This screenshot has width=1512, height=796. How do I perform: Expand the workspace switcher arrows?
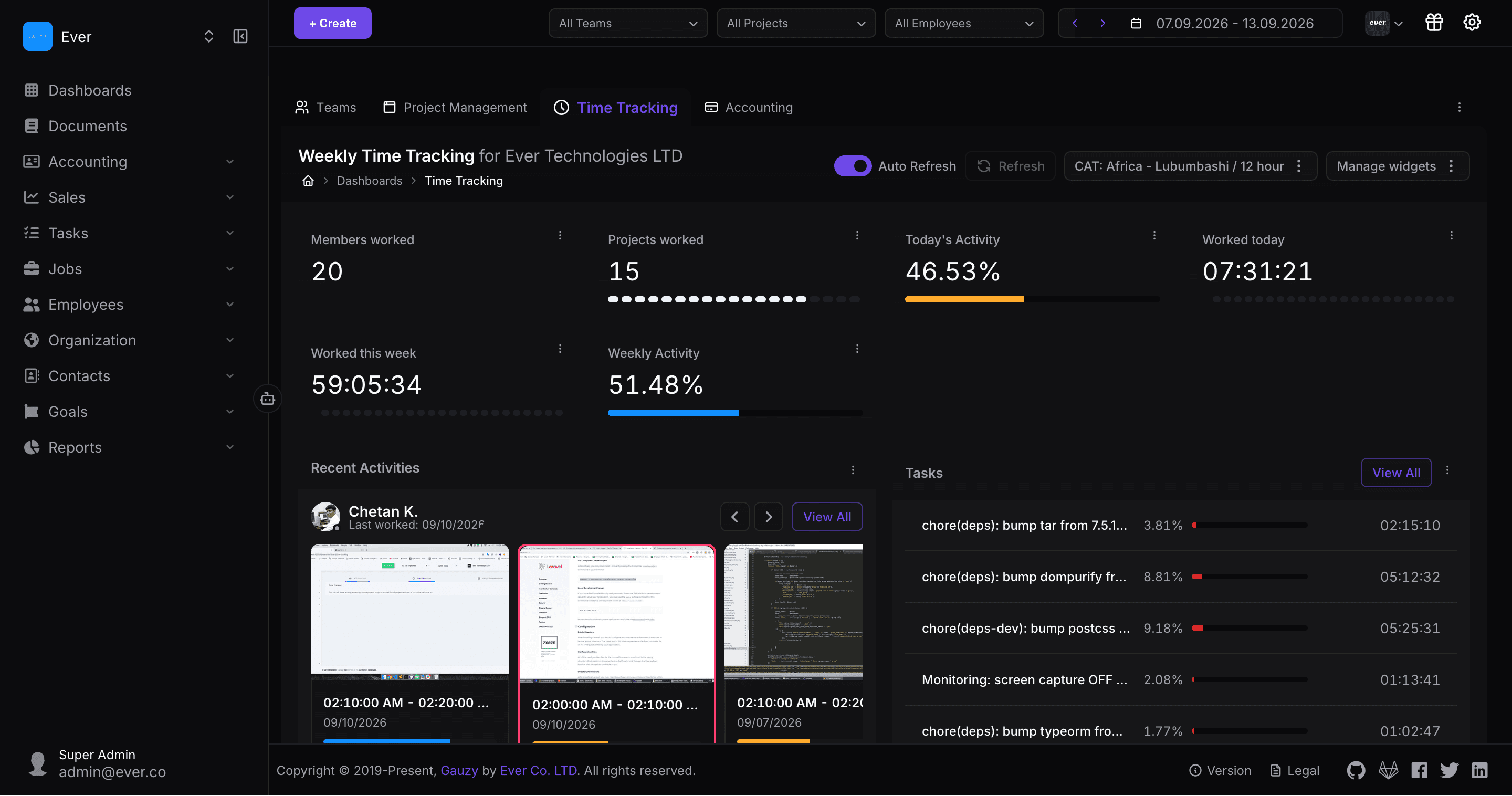point(208,36)
